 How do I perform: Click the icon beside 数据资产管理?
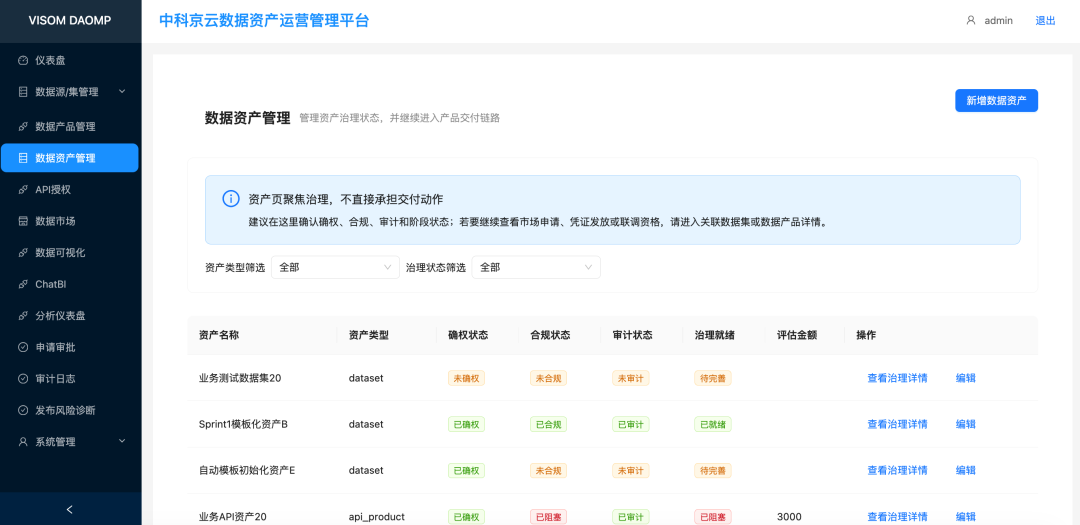[x=23, y=158]
